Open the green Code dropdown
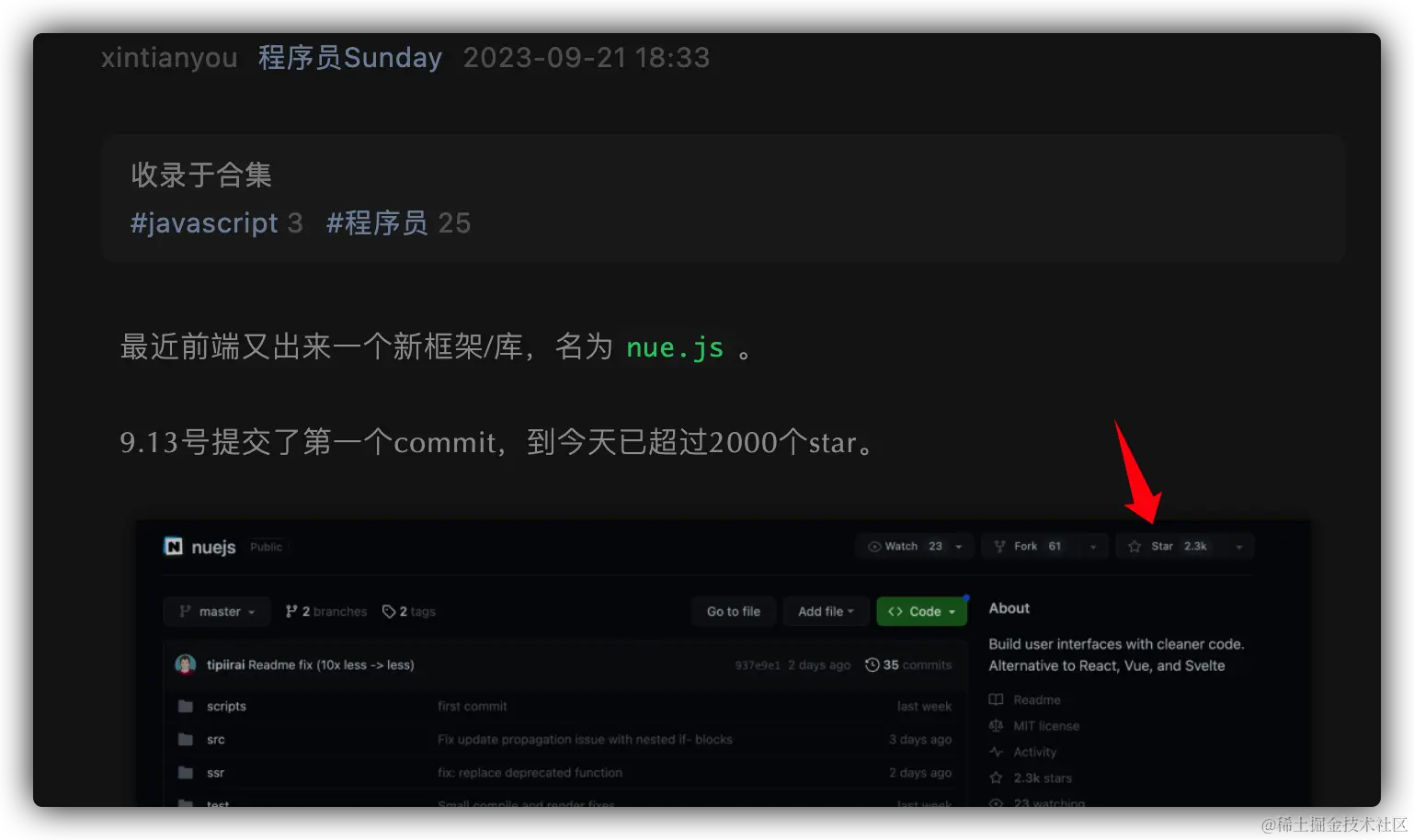1414x840 pixels. (x=922, y=611)
